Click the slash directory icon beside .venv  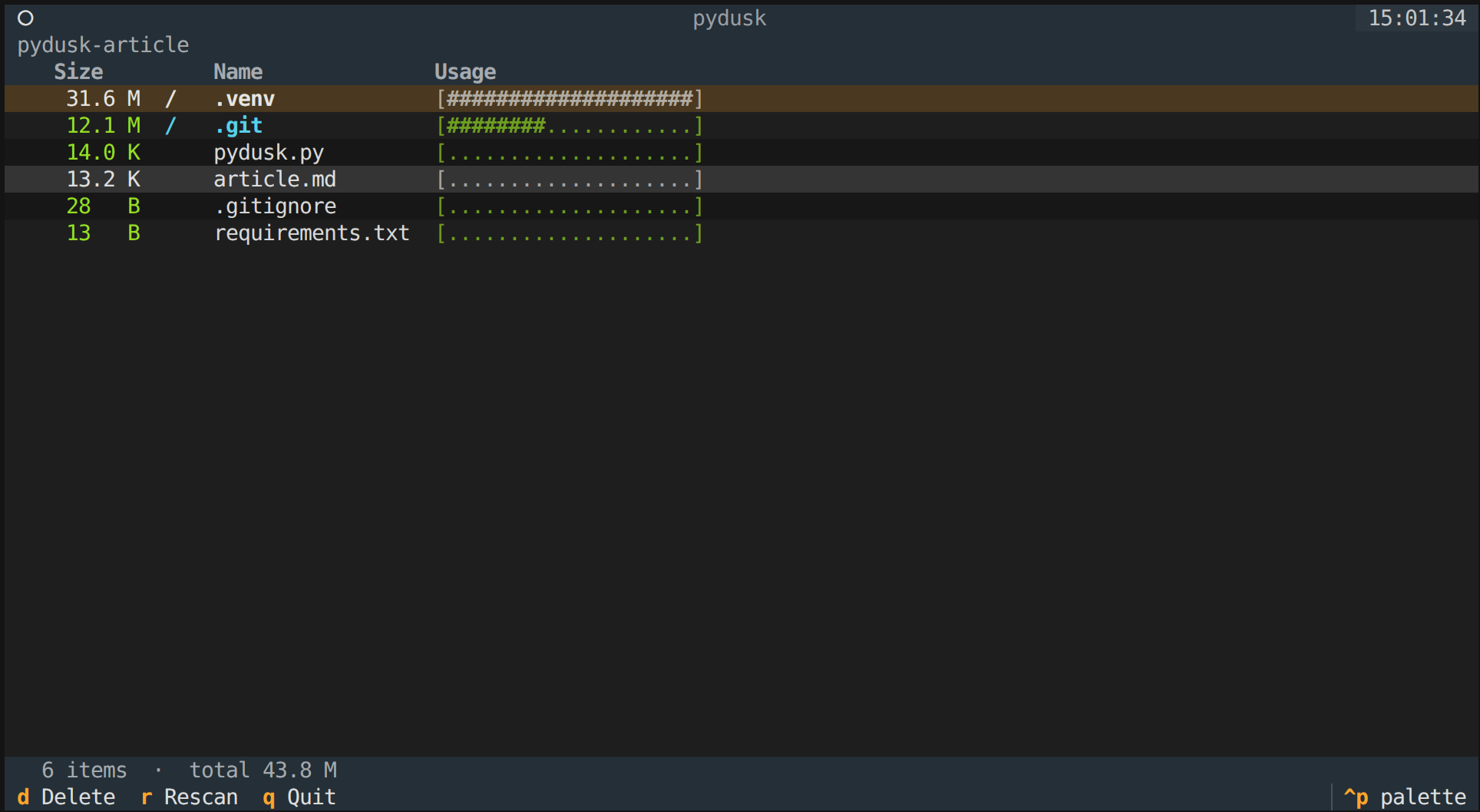[170, 98]
